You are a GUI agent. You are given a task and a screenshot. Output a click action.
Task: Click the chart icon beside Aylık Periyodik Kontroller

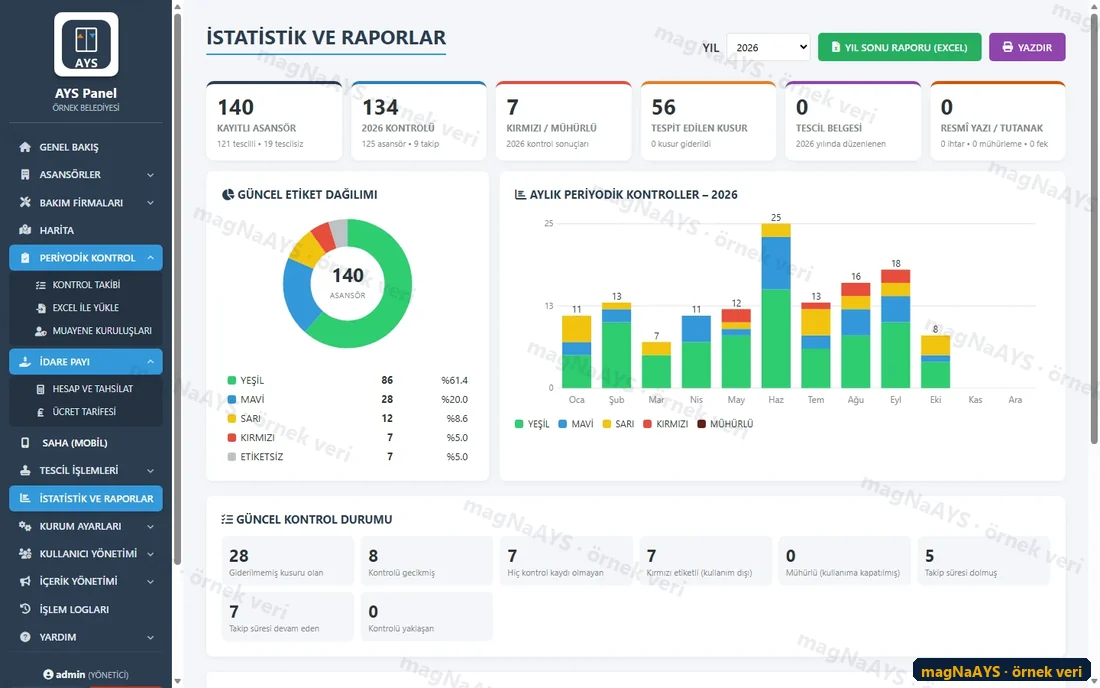pyautogui.click(x=521, y=194)
